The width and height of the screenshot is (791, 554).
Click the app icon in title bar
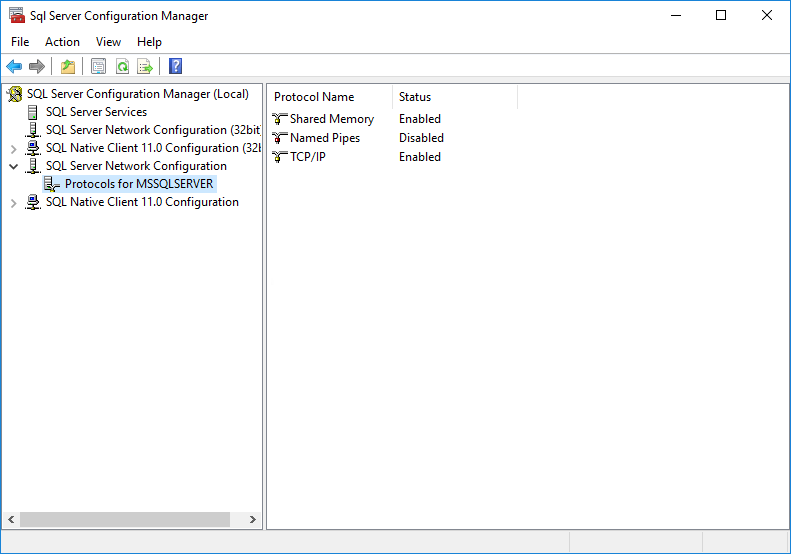point(17,15)
